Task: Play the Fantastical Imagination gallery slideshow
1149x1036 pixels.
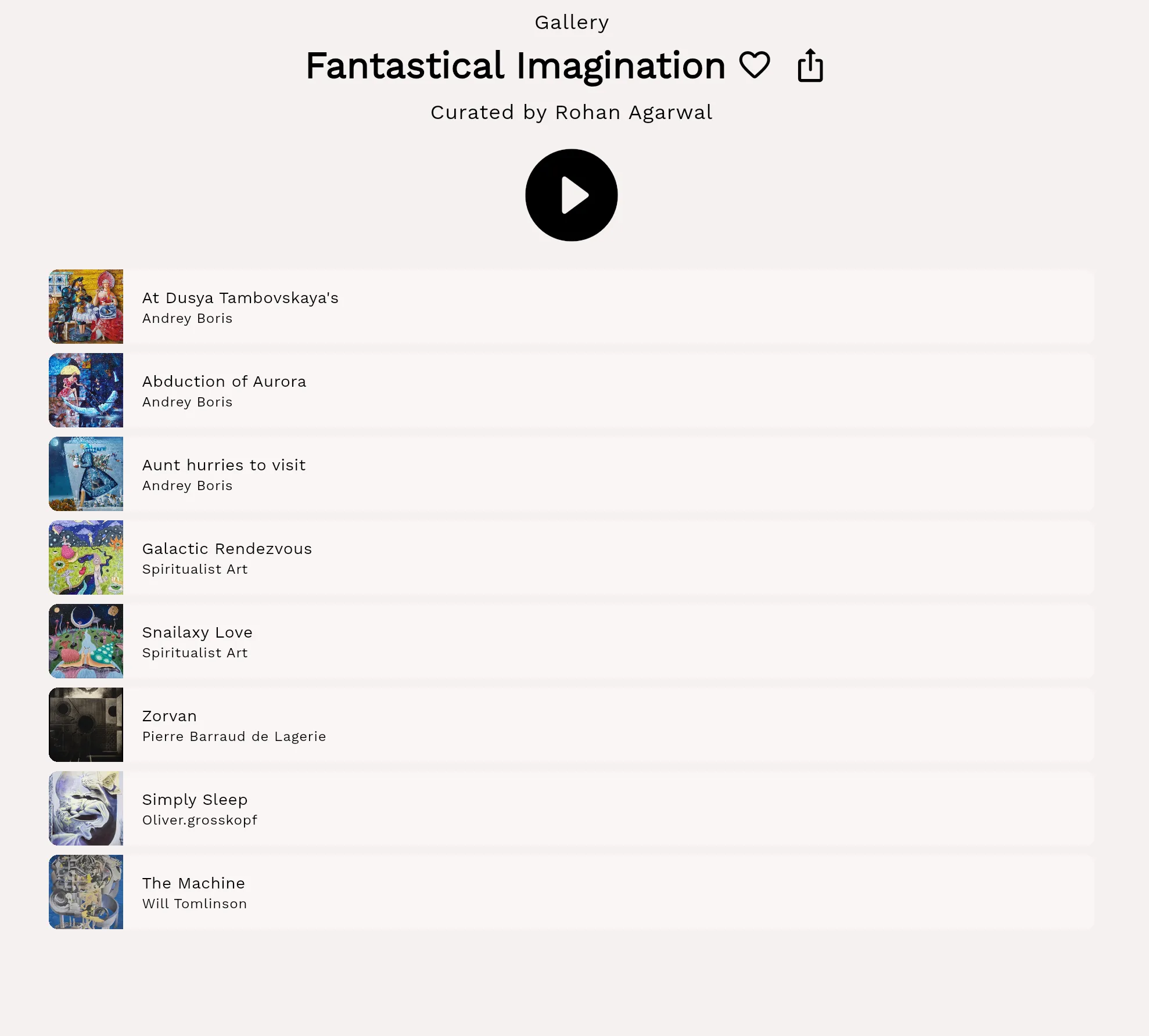Action: [x=571, y=195]
